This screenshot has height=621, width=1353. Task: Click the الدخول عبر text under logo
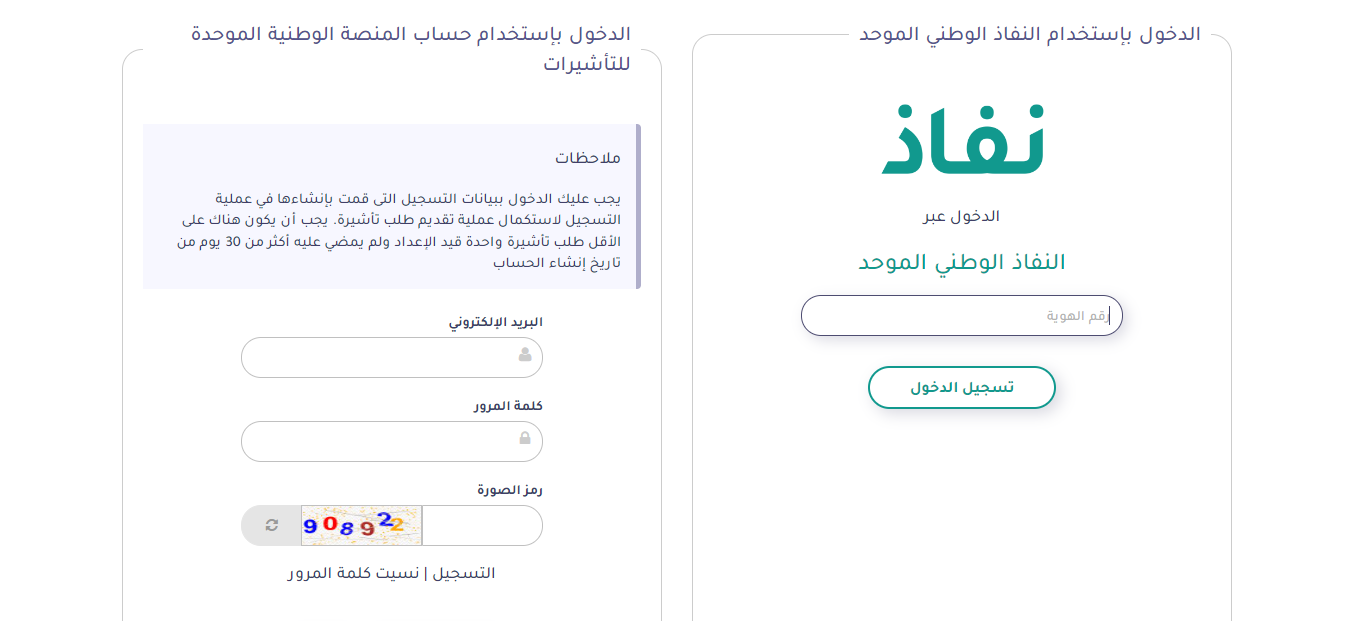pos(961,216)
